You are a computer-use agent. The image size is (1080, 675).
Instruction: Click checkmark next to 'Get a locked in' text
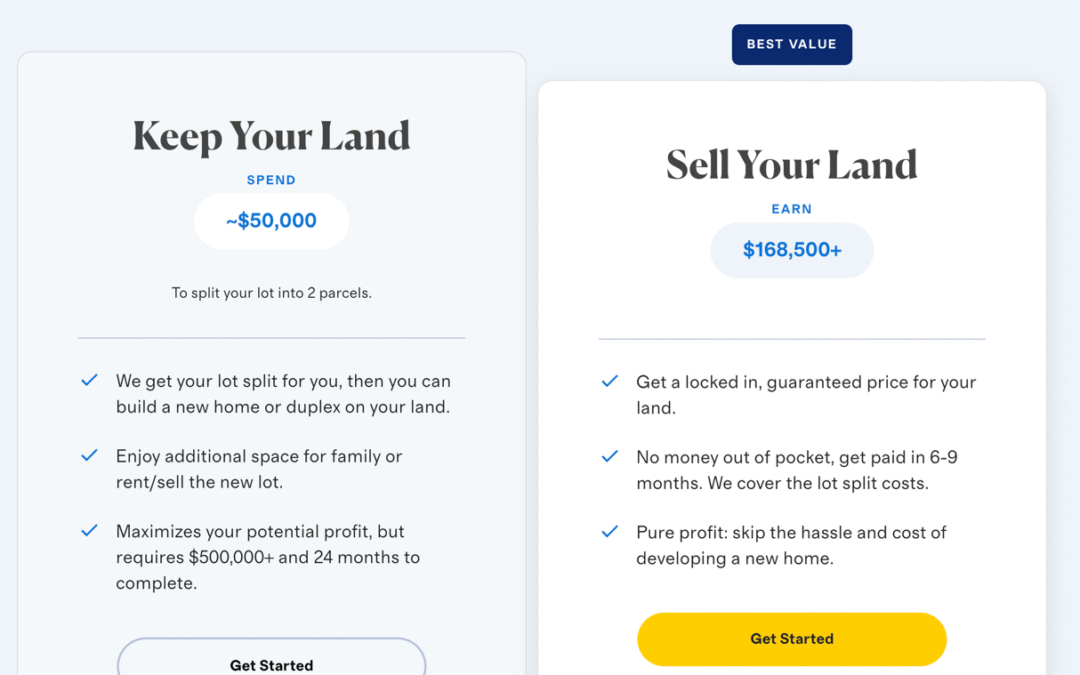(610, 381)
